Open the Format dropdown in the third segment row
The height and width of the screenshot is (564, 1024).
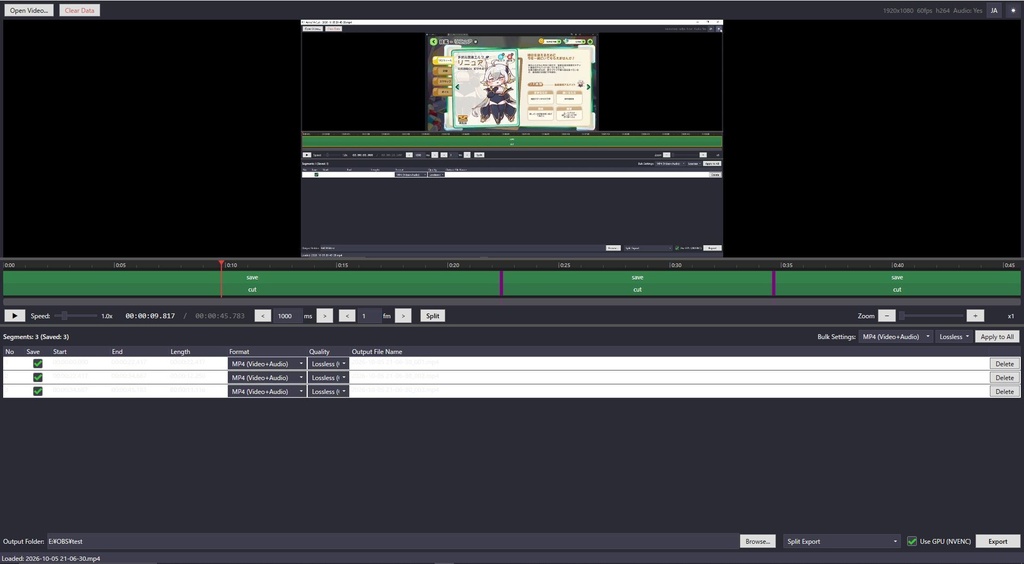[x=267, y=392]
